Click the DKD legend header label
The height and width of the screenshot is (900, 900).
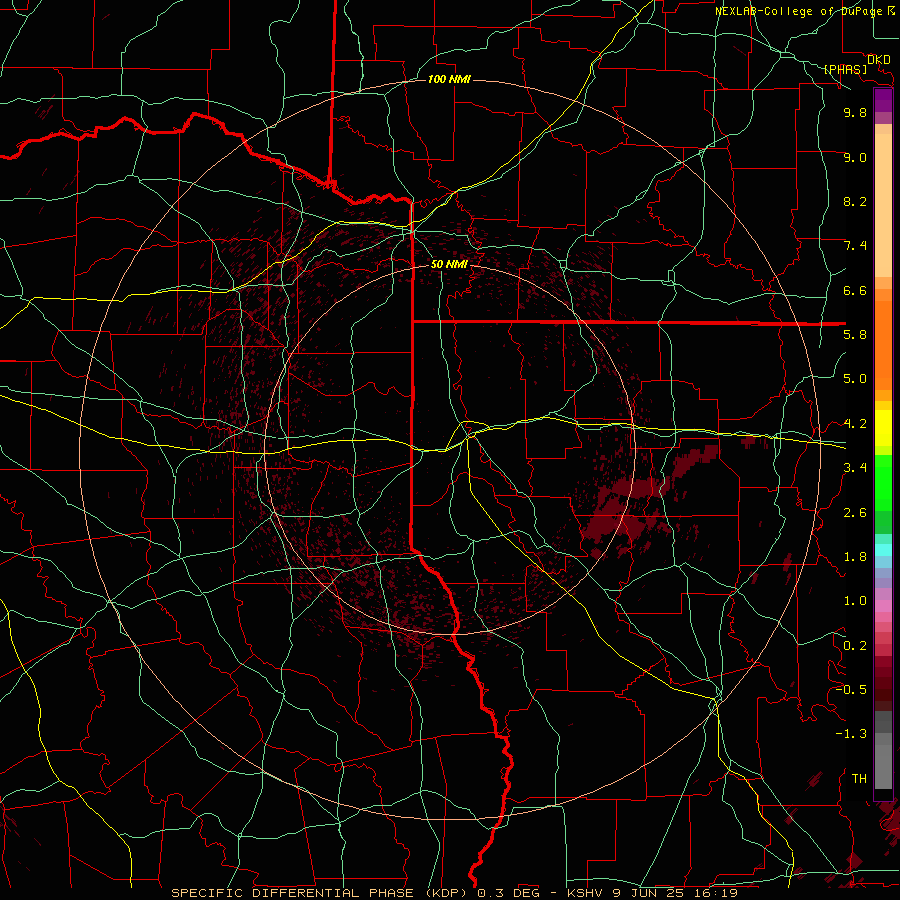tap(878, 59)
